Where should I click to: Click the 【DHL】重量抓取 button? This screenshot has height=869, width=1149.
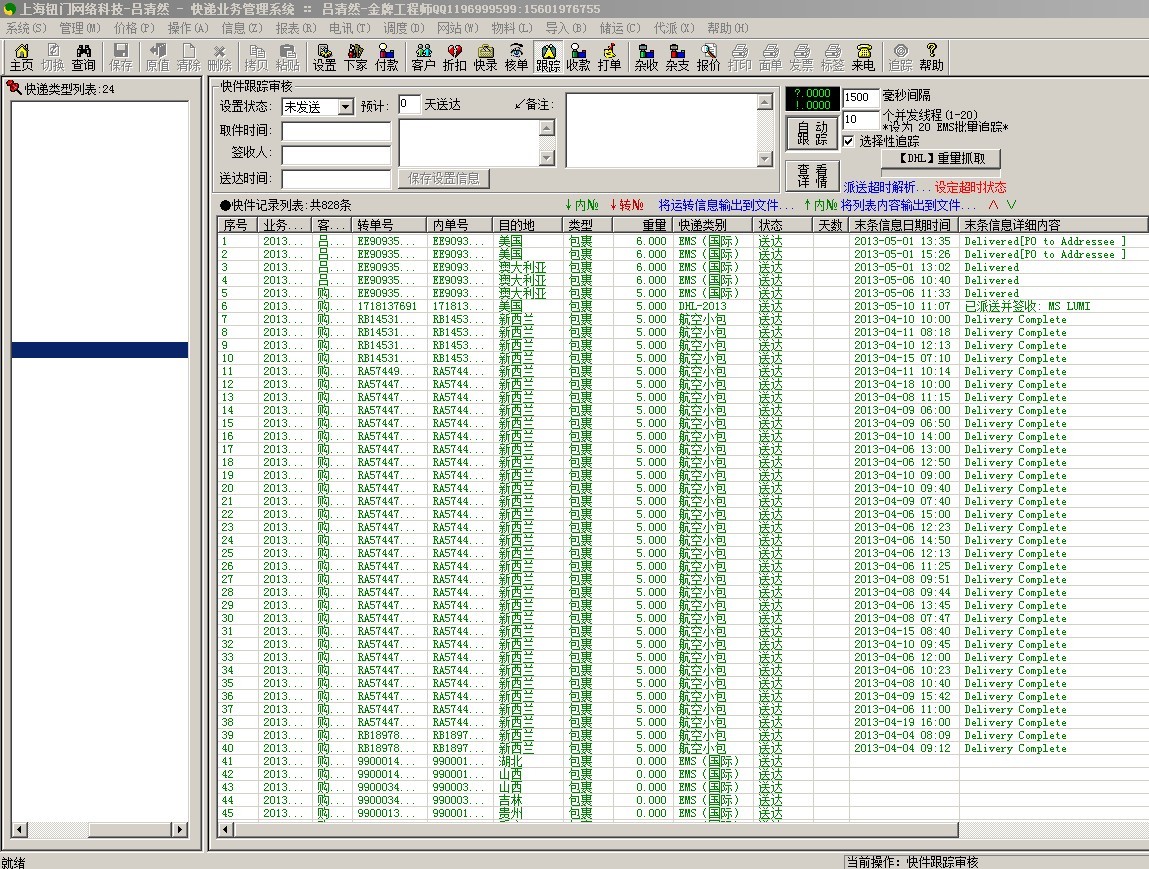pos(940,158)
